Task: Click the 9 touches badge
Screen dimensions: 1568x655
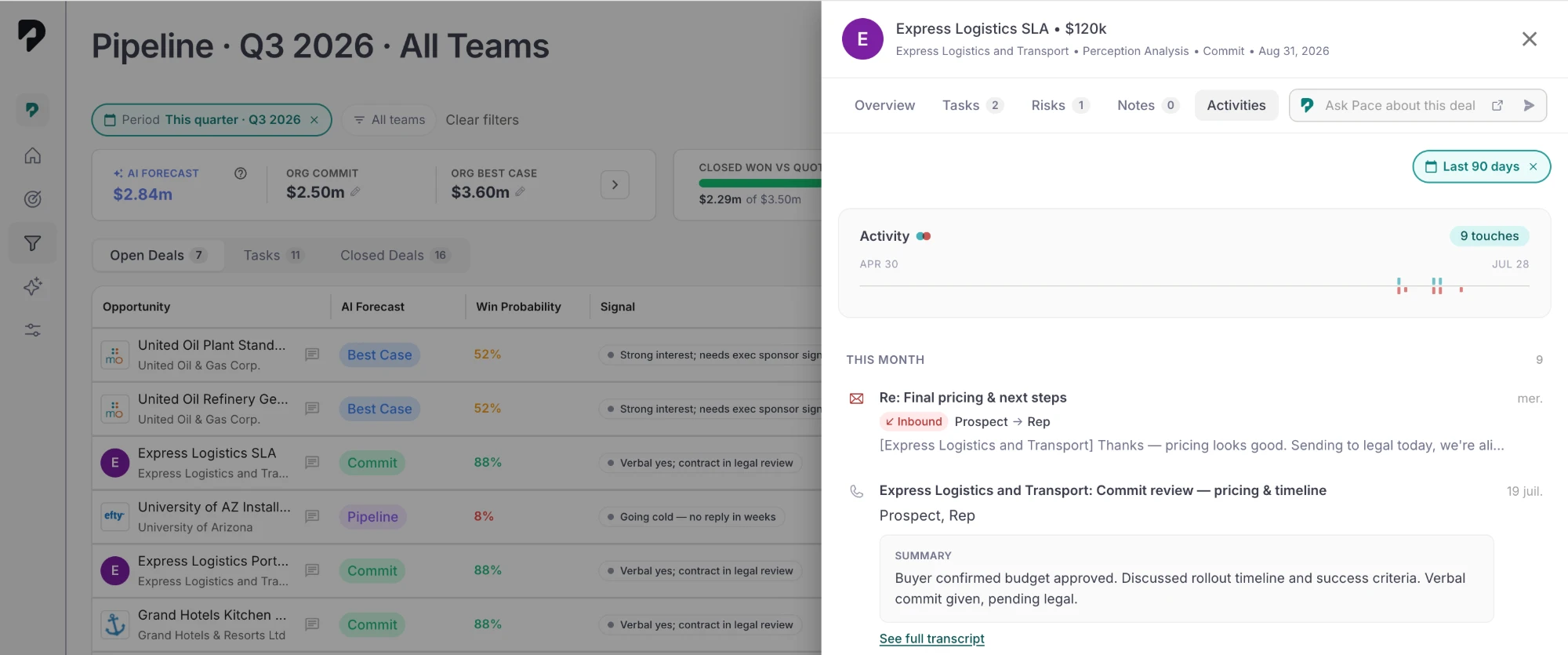Action: point(1489,236)
